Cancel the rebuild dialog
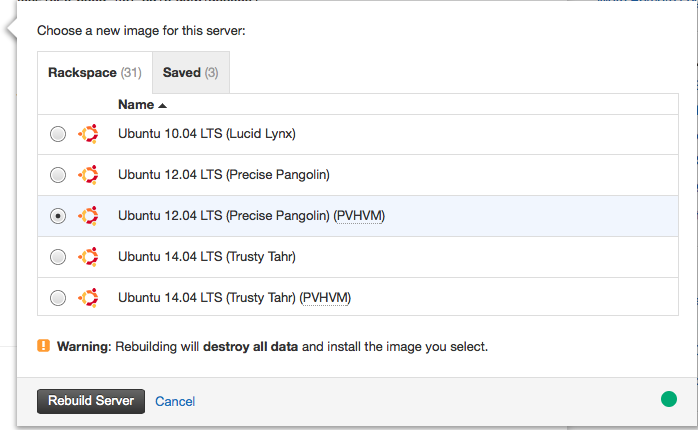 point(175,402)
